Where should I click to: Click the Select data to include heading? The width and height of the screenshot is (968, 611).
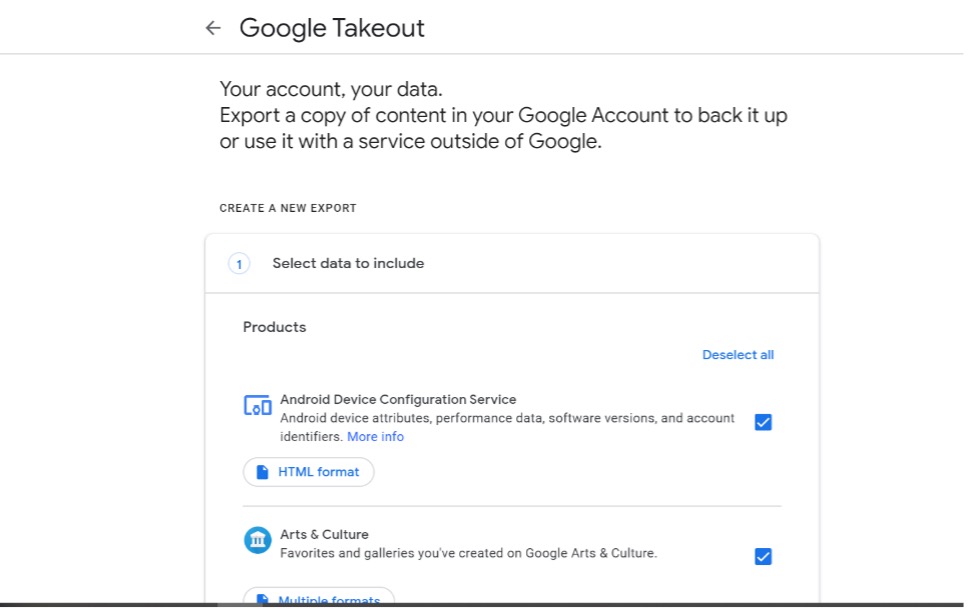(x=348, y=264)
